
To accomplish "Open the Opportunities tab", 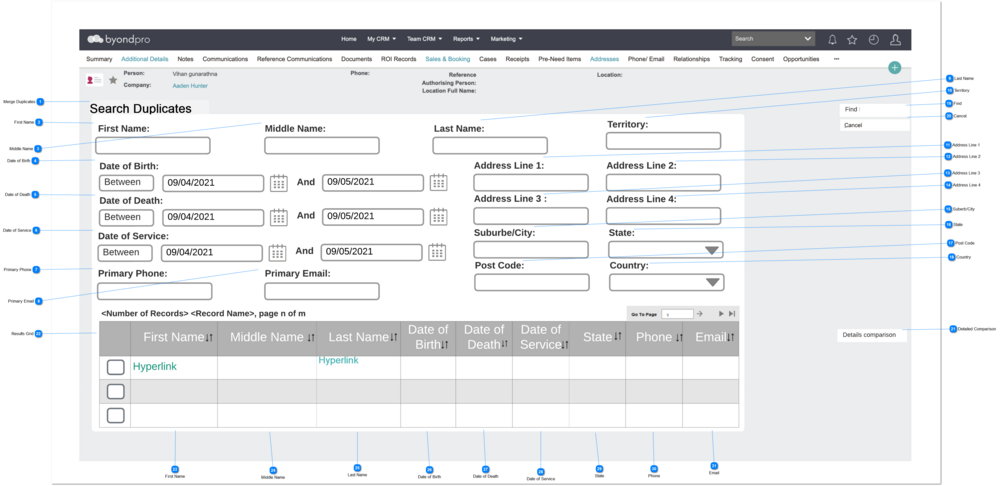I will point(801,59).
